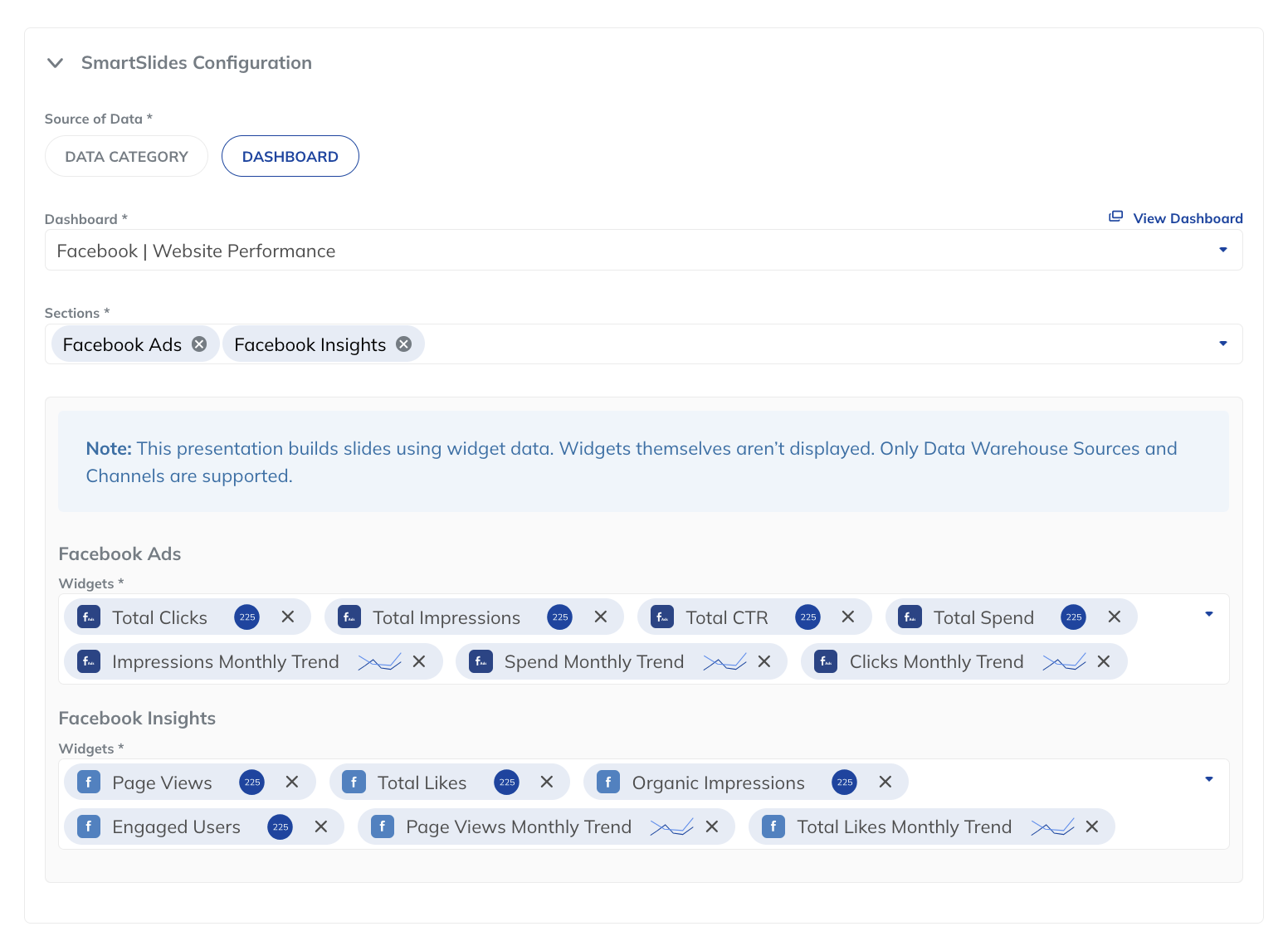This screenshot has height=941, width=1288.
Task: Click the Total Spend widget label
Action: (983, 617)
